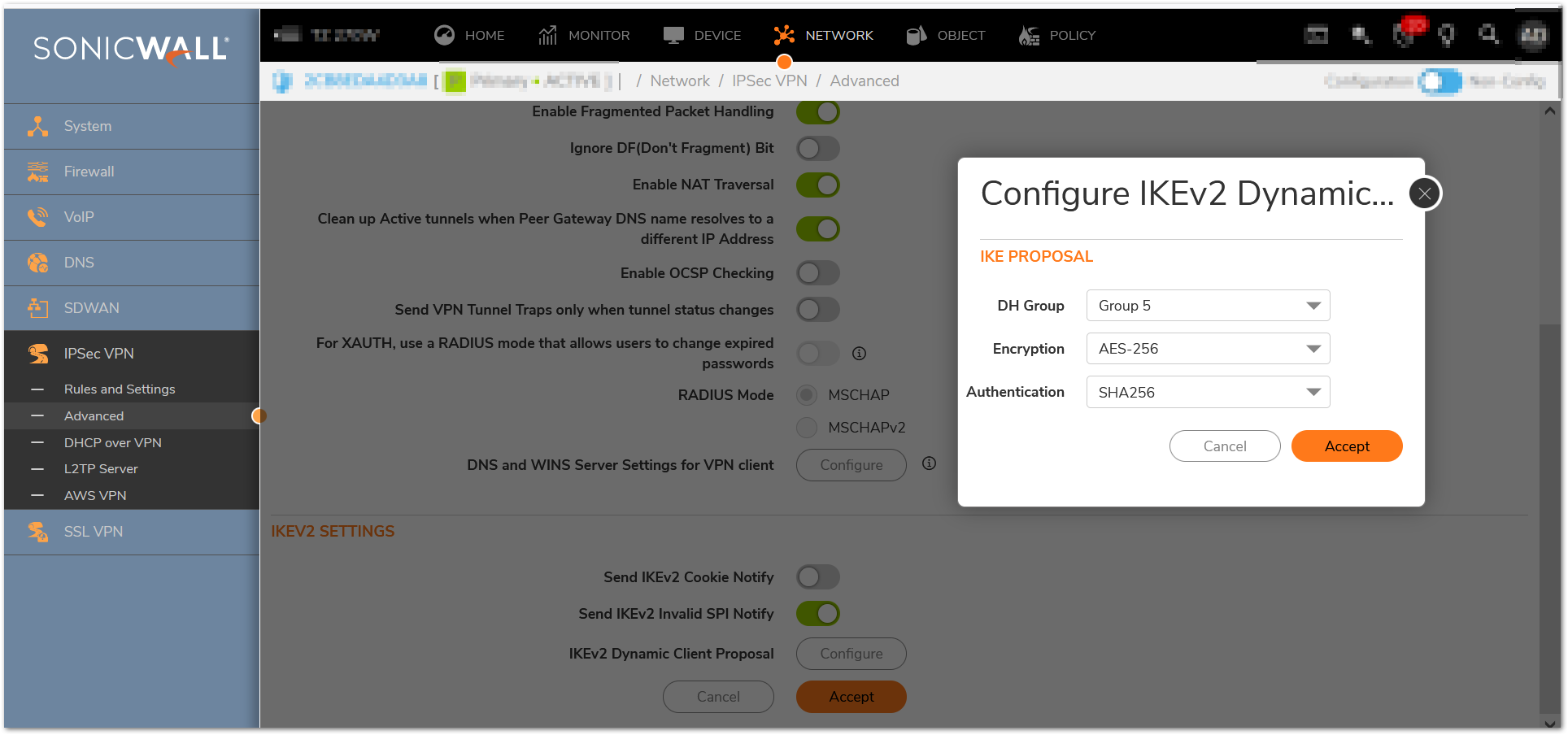
Task: Open the user avatar menu
Action: coord(1534,35)
